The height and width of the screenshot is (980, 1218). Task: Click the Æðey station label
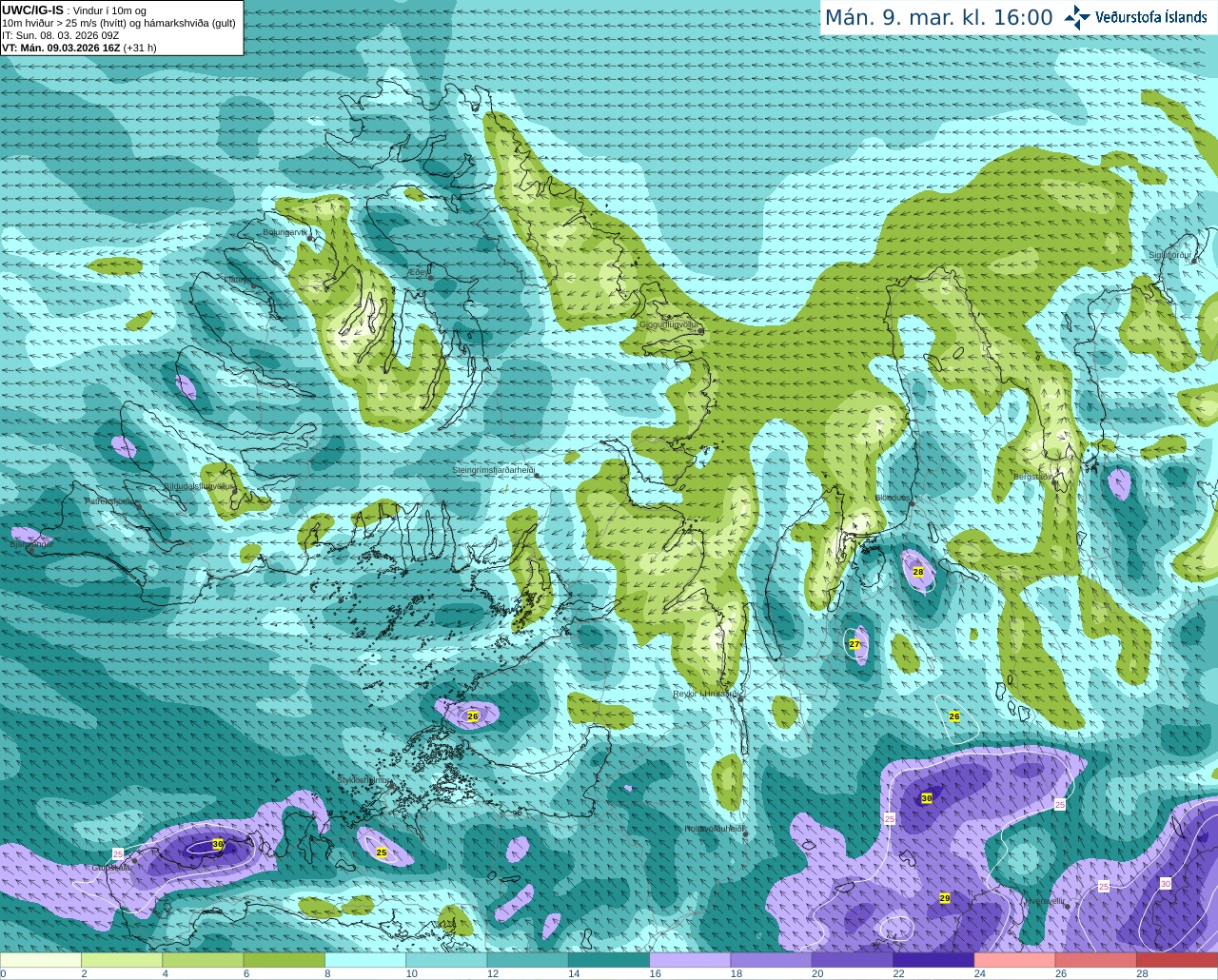click(x=419, y=271)
